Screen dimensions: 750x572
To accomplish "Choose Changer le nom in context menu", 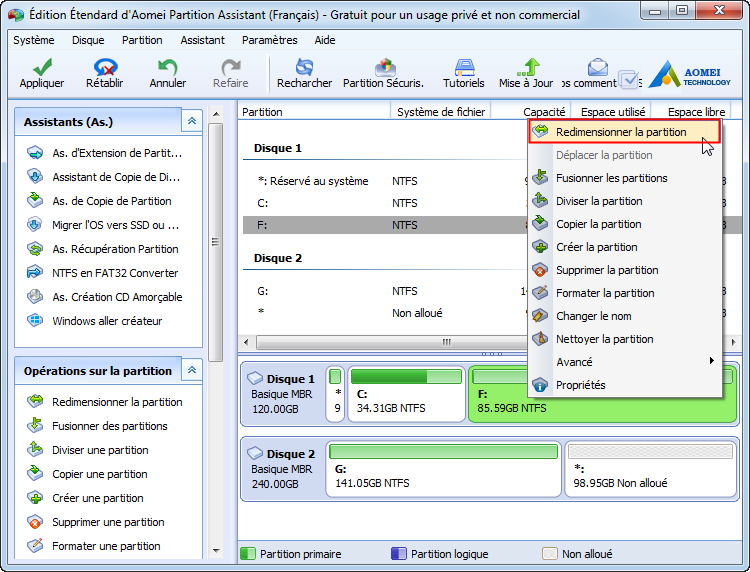I will [x=624, y=316].
